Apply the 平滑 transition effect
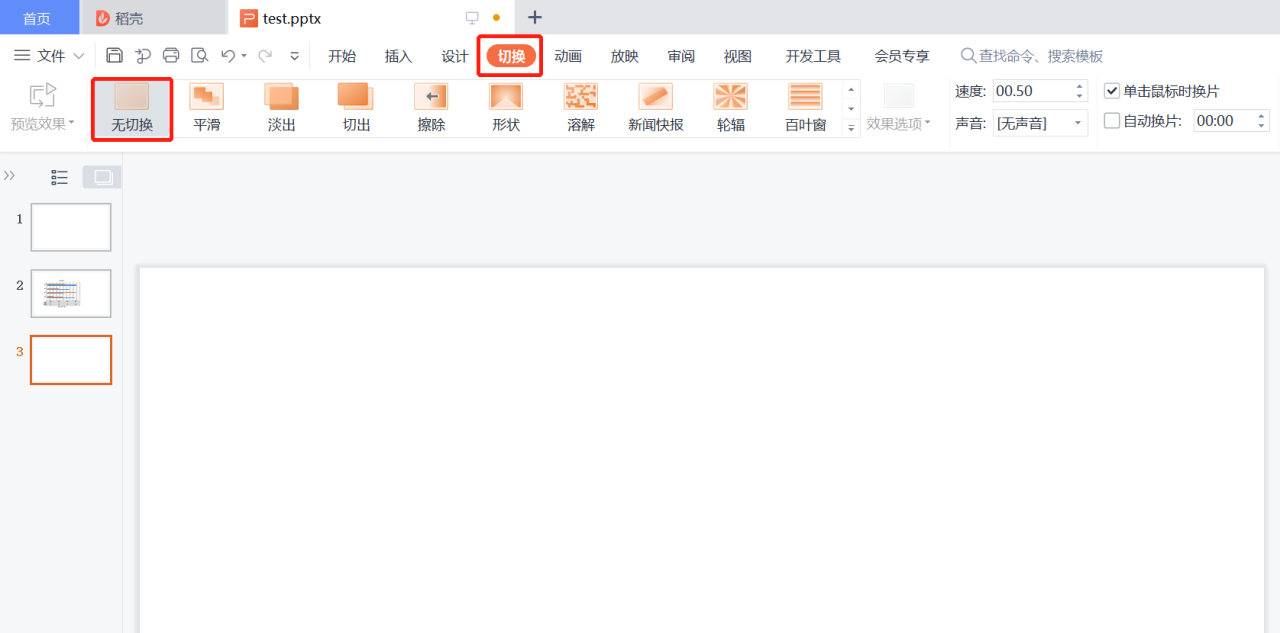Viewport: 1280px width, 633px height. click(x=206, y=107)
